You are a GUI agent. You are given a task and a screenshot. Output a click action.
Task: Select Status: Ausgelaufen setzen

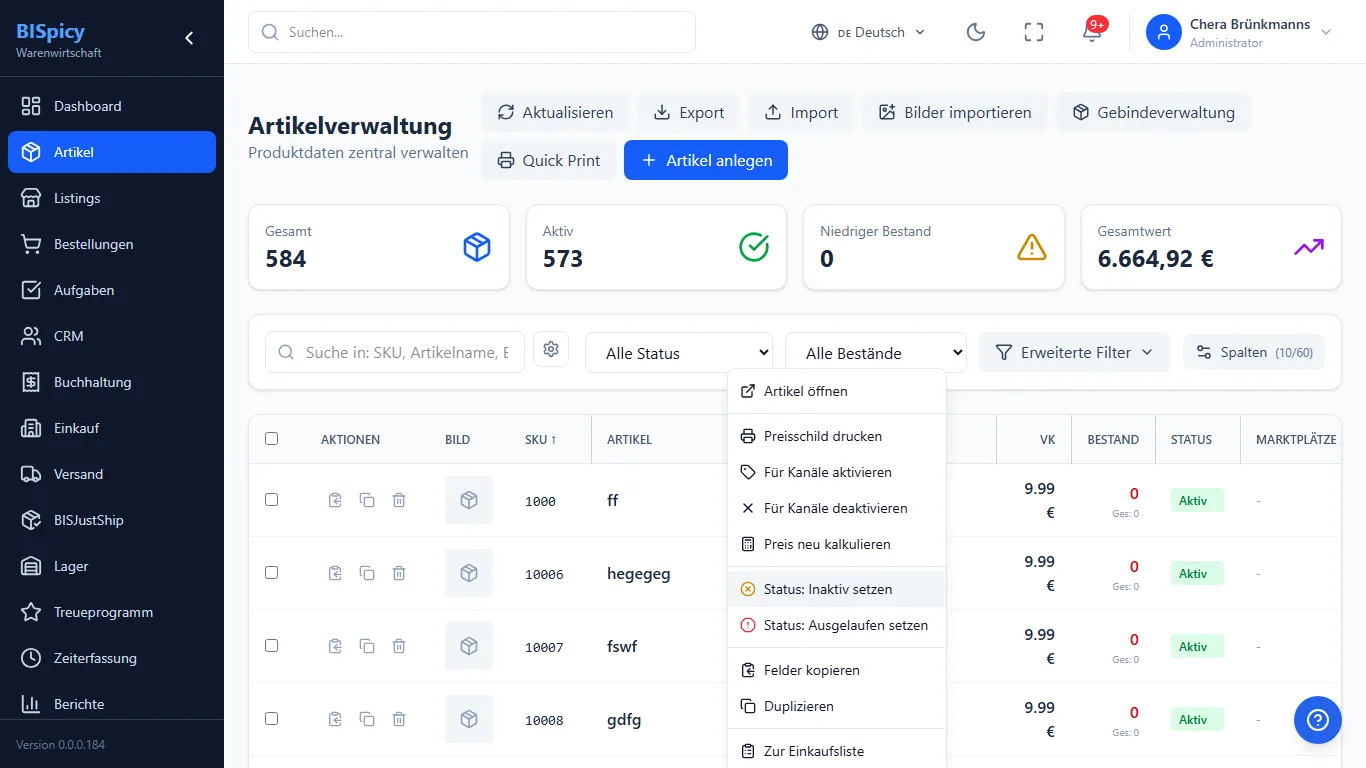(837, 625)
